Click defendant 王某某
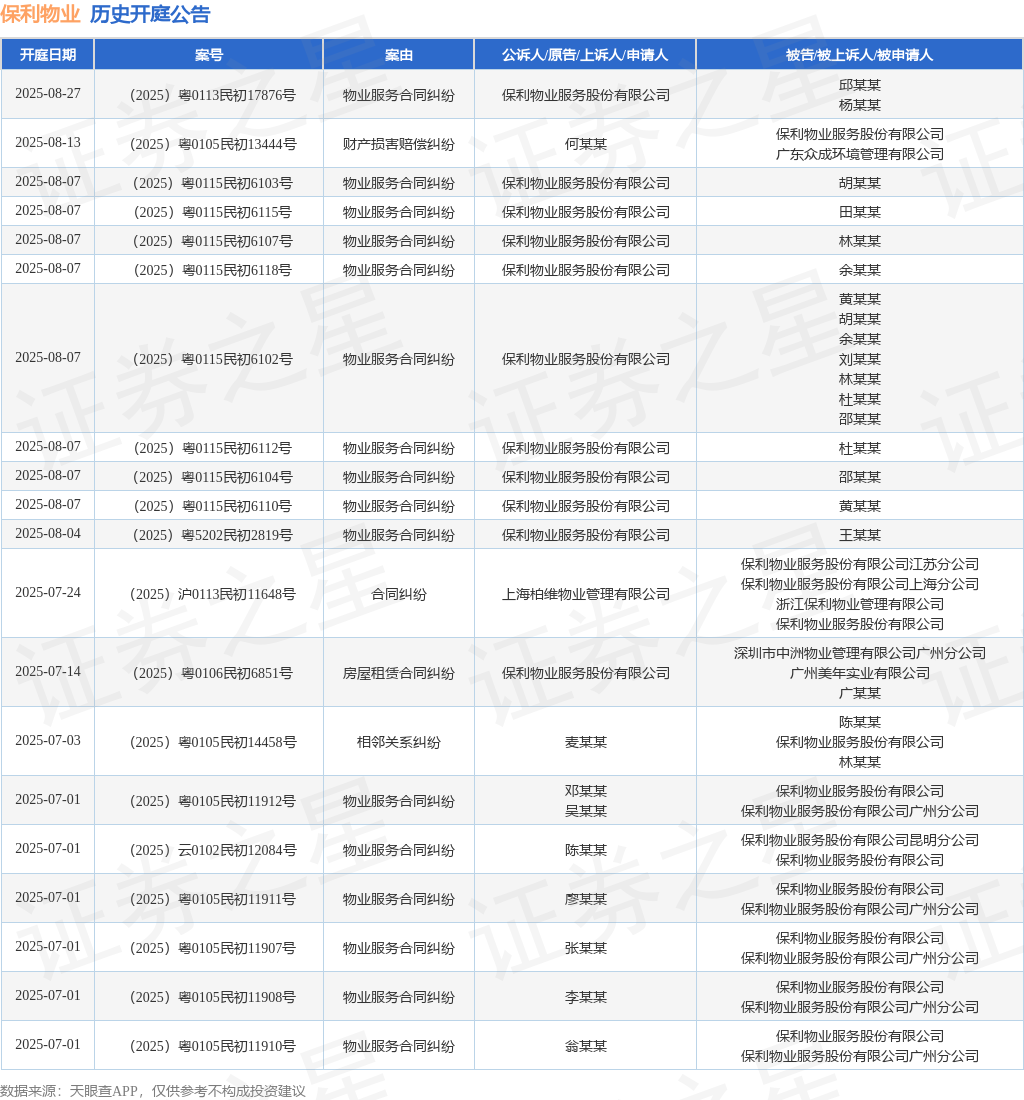Image resolution: width=1024 pixels, height=1100 pixels. [859, 535]
